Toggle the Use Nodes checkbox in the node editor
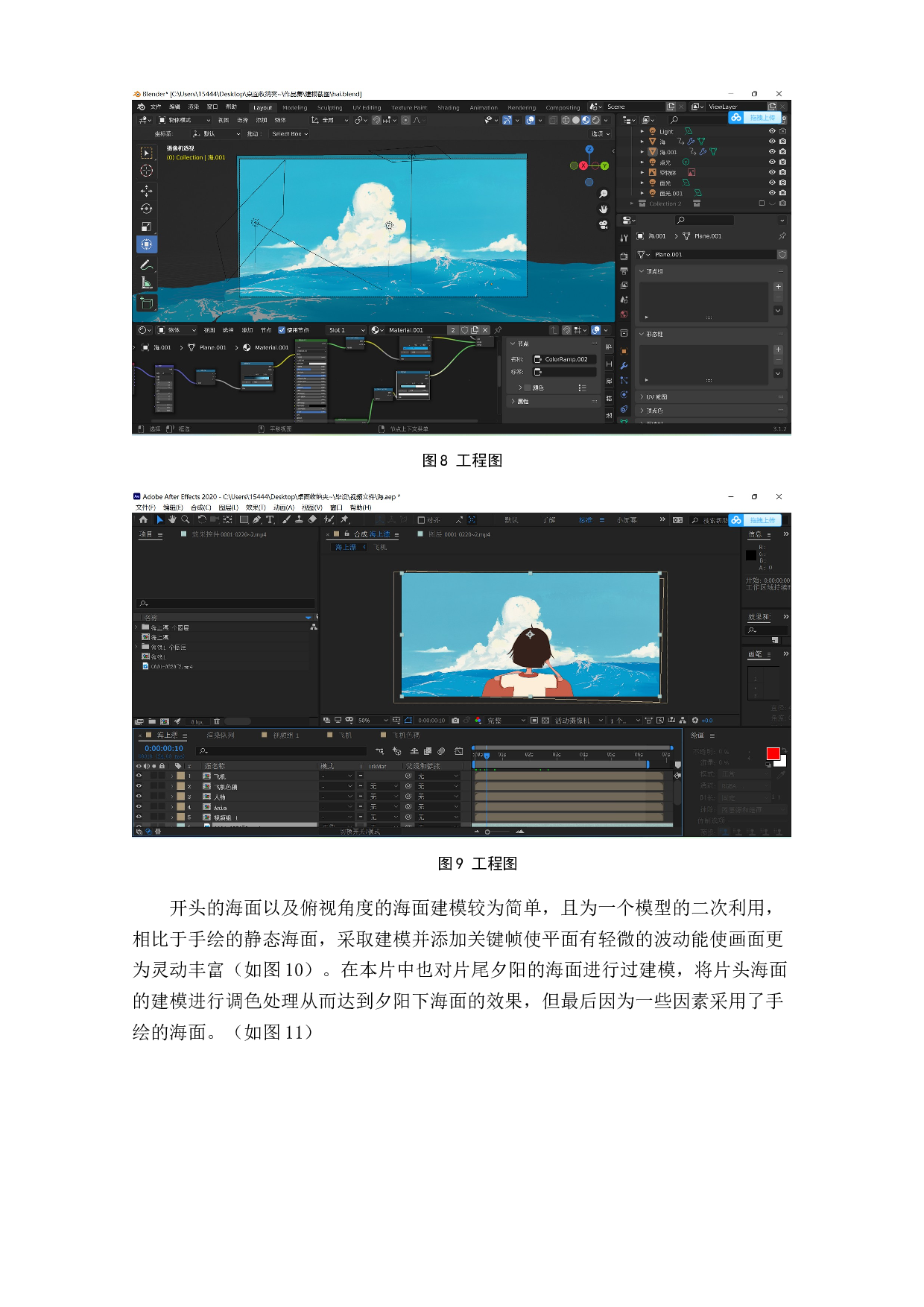The image size is (924, 1307). click(x=282, y=330)
